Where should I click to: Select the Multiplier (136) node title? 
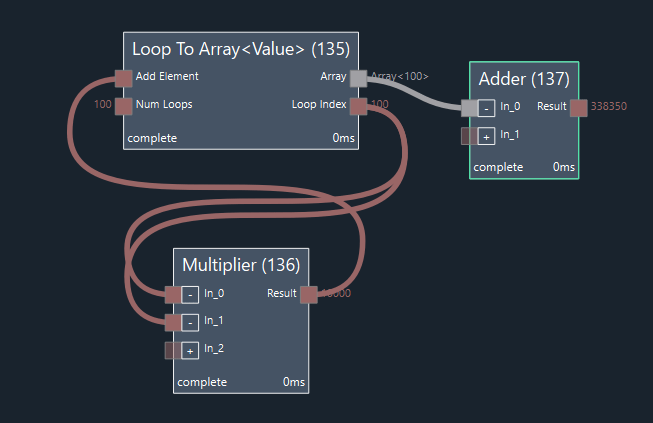click(x=240, y=265)
